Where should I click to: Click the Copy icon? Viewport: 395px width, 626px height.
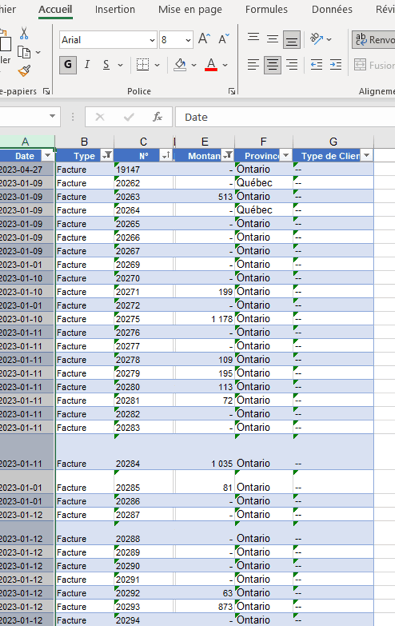(24, 52)
